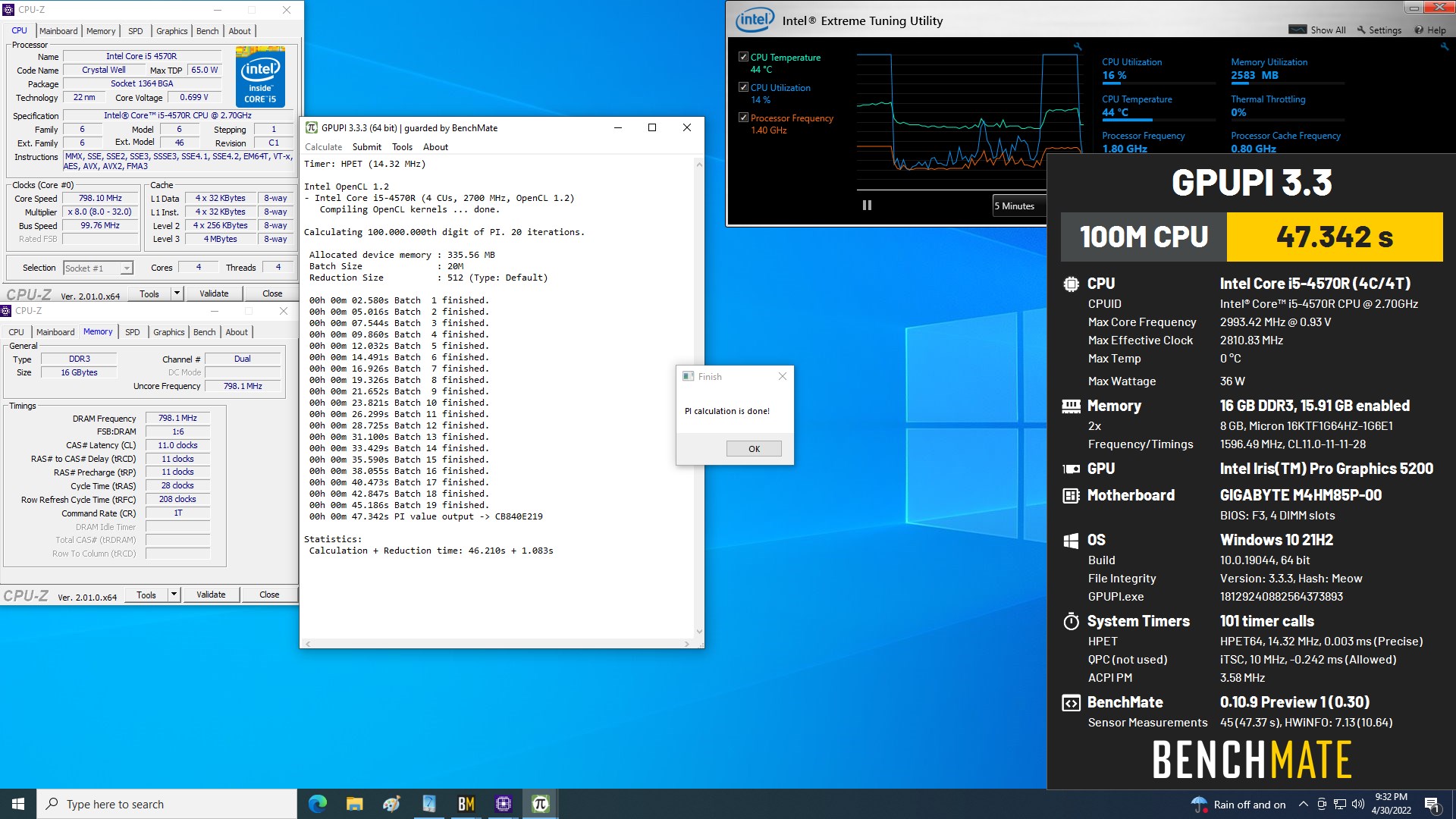Click Meet Now camera icon in tray
The width and height of the screenshot is (1456, 819).
1322,805
